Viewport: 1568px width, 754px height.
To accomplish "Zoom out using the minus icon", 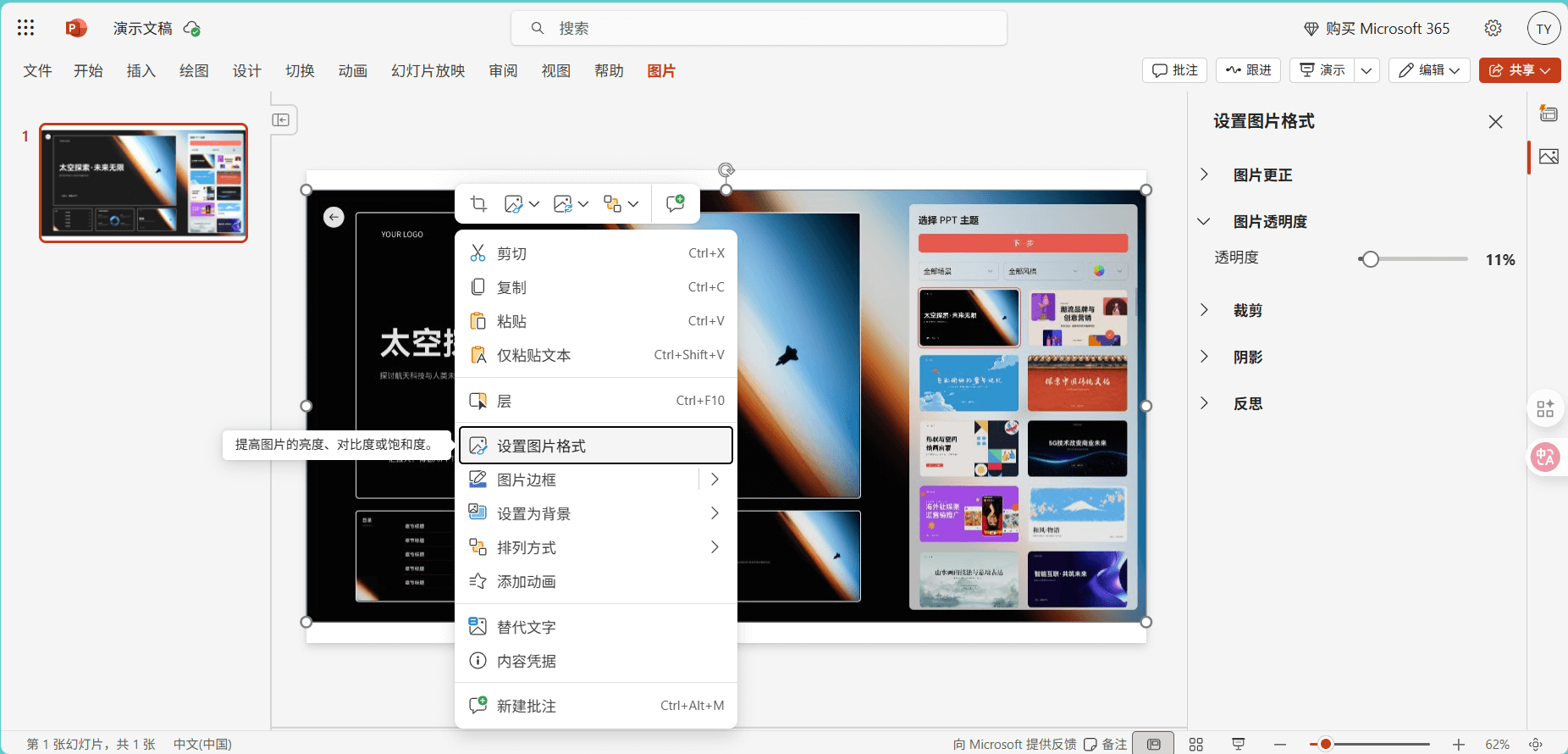I will [x=1280, y=744].
